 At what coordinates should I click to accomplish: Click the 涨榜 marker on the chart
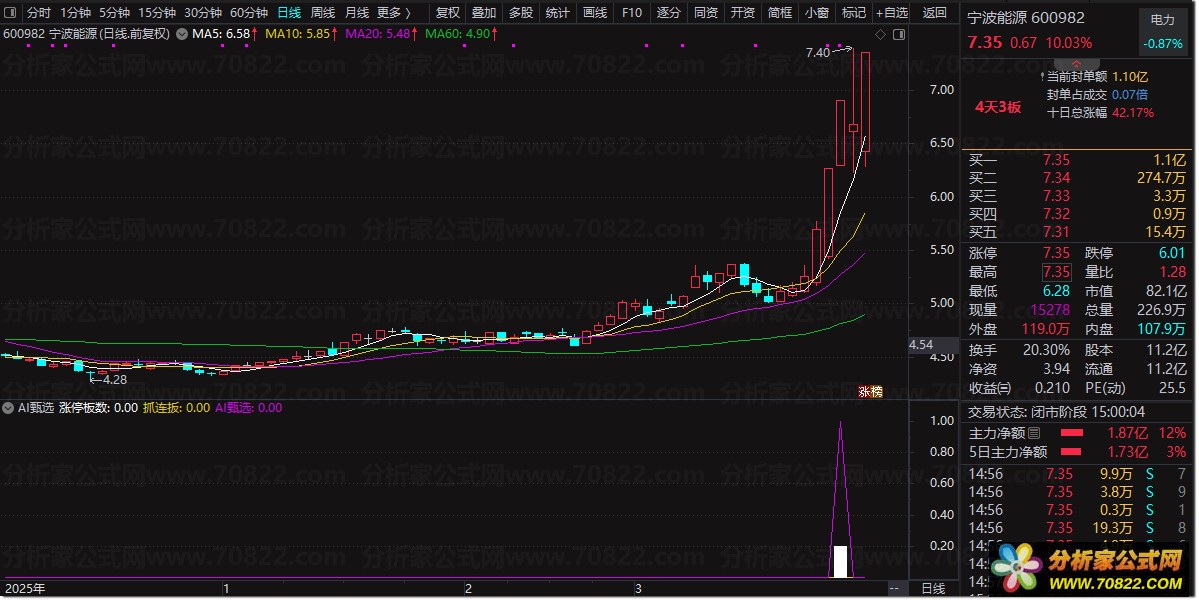pyautogui.click(x=870, y=391)
